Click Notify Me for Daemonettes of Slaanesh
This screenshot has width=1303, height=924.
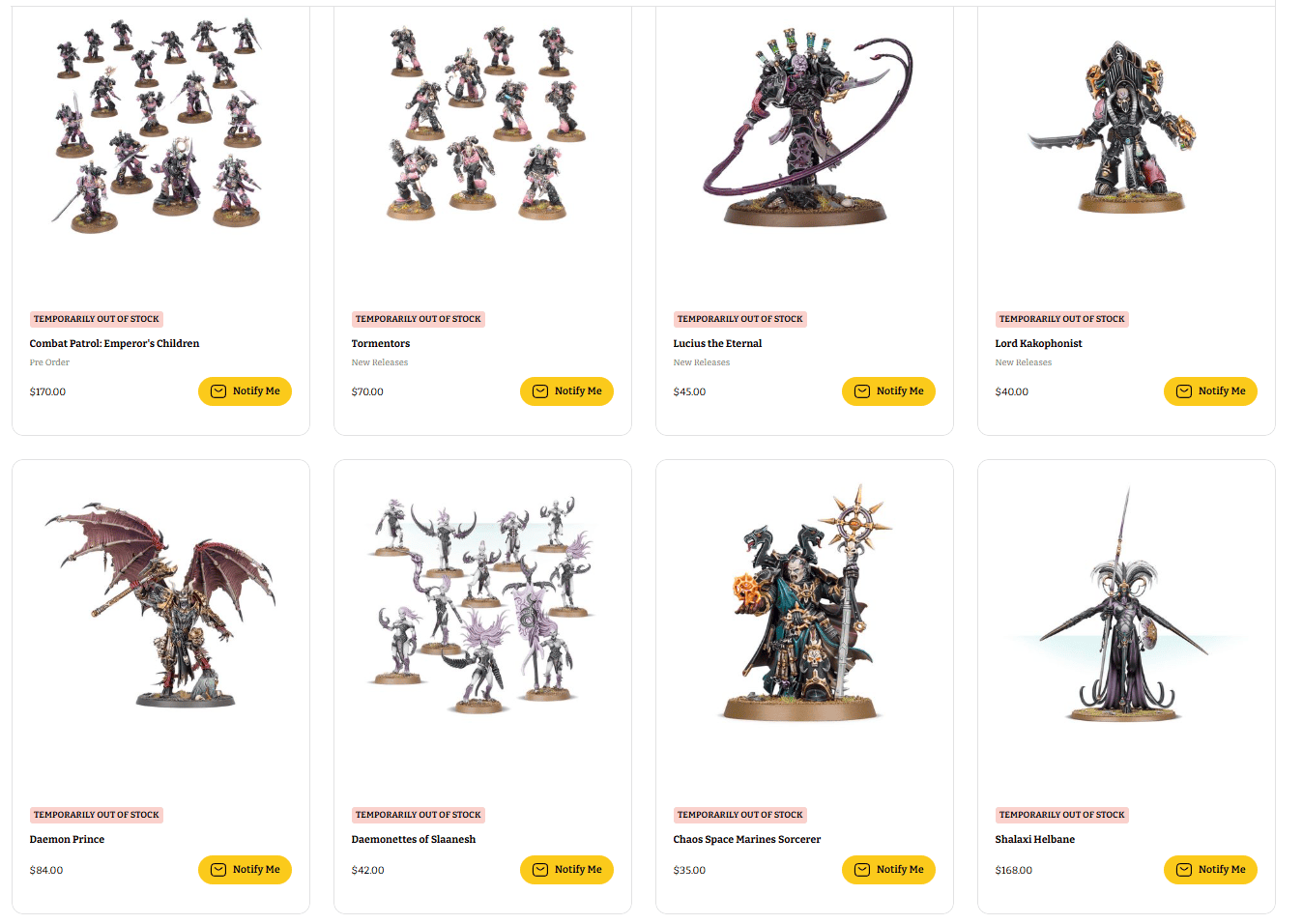point(566,870)
